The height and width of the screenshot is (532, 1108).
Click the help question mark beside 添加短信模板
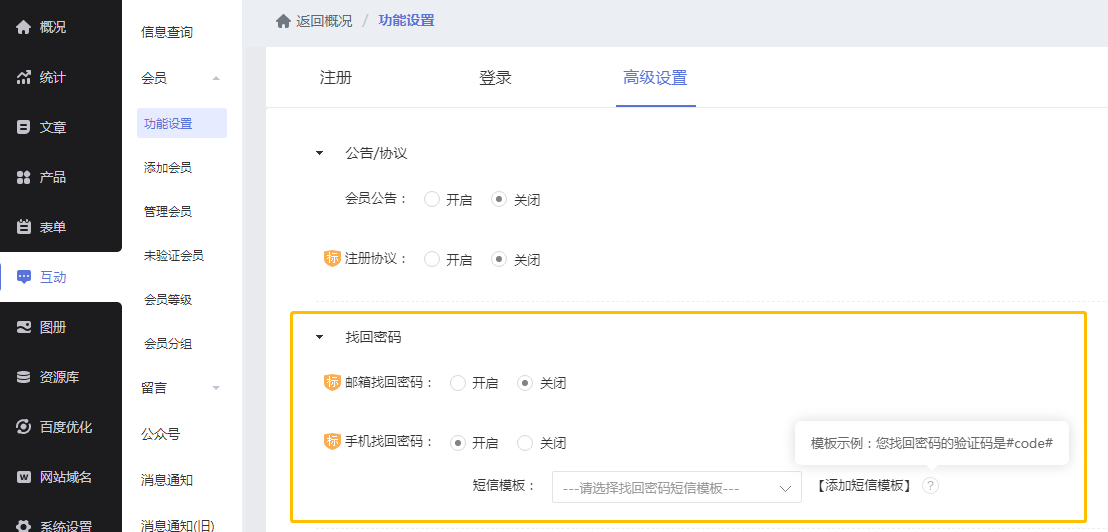[x=930, y=486]
